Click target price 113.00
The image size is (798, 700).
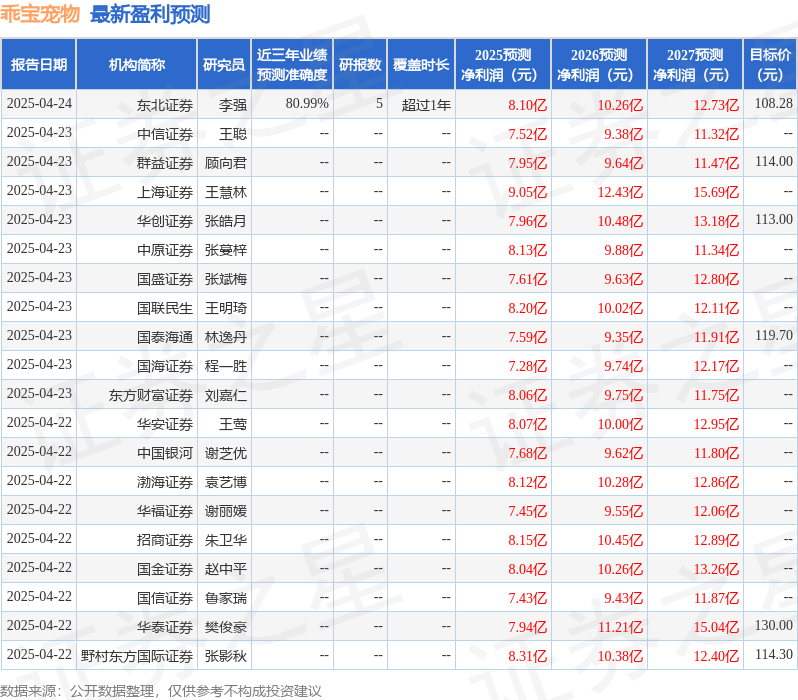coord(774,220)
